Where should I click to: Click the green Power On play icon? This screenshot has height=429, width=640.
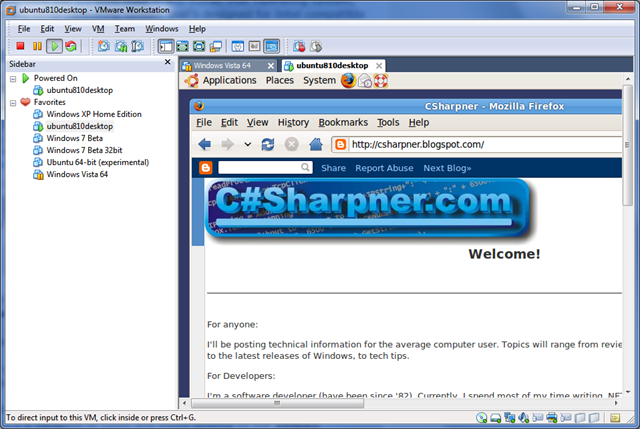[54, 46]
